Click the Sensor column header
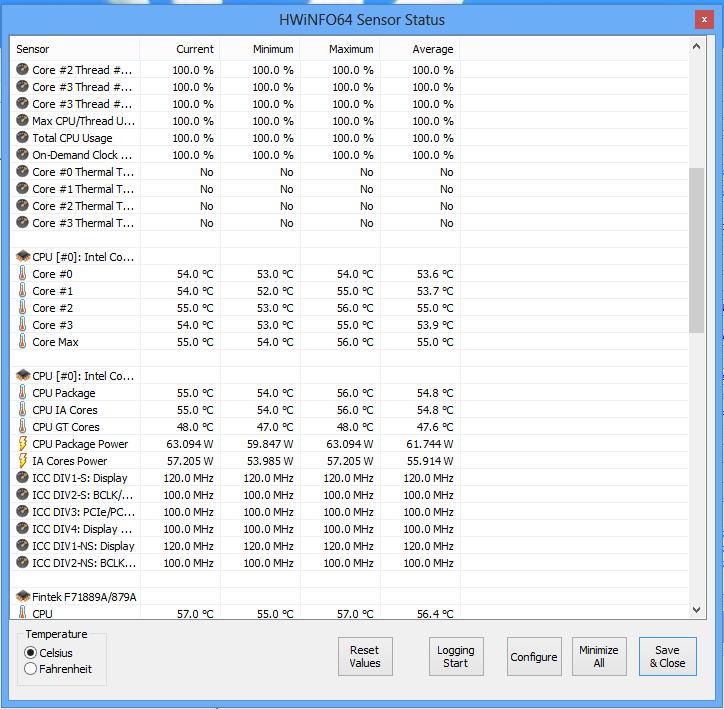Screen dimensions: 724x709 pos(75,49)
